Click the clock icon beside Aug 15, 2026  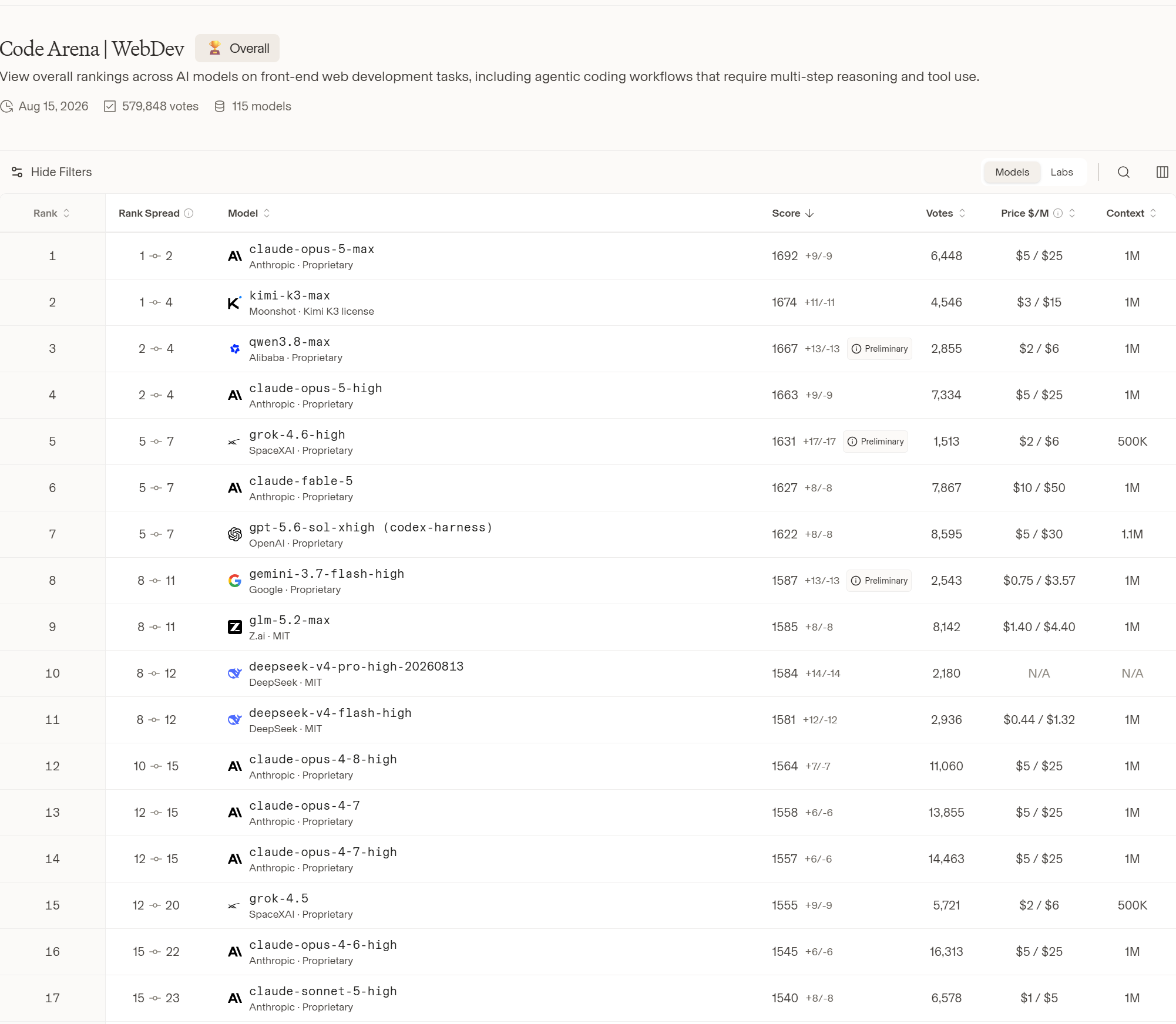coord(7,106)
